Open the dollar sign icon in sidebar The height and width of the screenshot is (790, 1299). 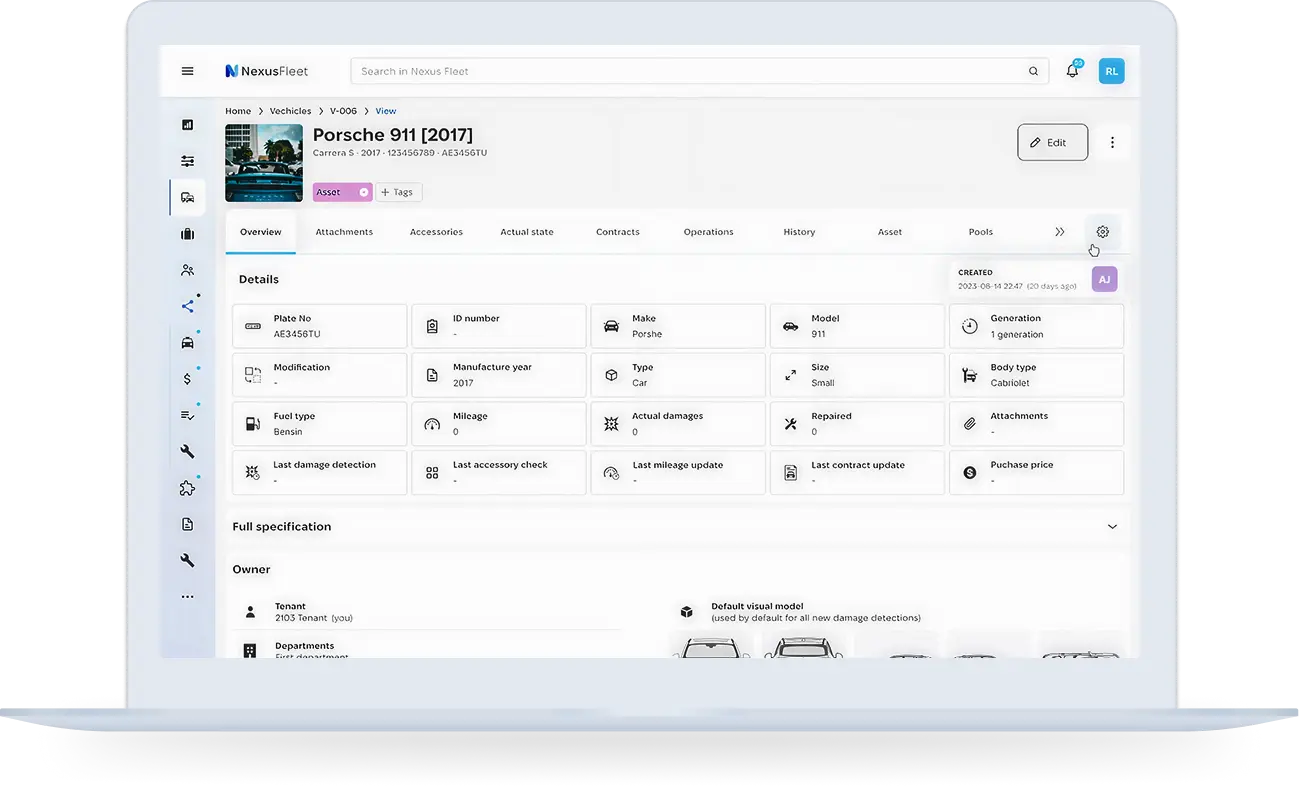187,379
